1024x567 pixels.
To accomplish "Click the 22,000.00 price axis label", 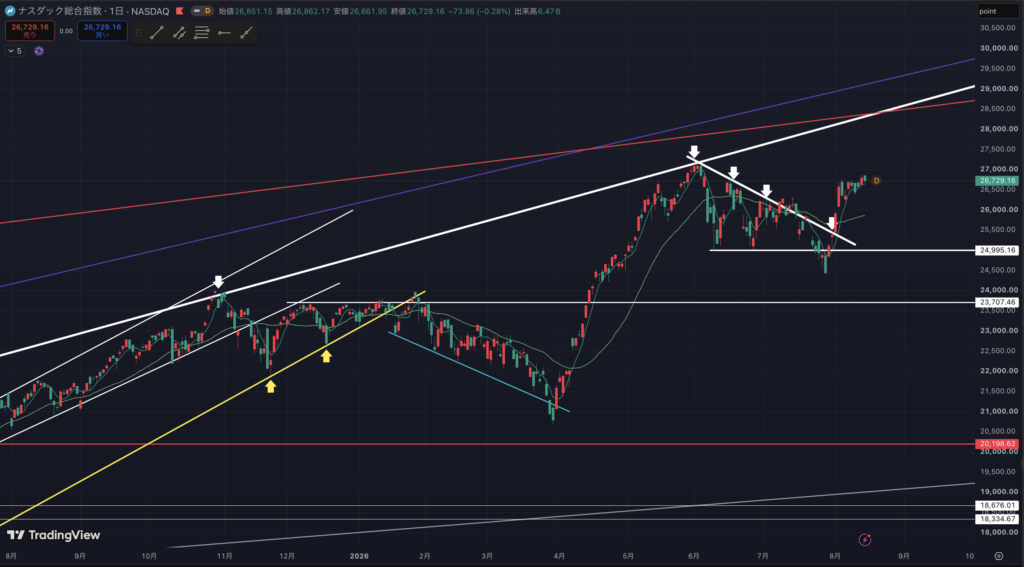I will [x=999, y=371].
